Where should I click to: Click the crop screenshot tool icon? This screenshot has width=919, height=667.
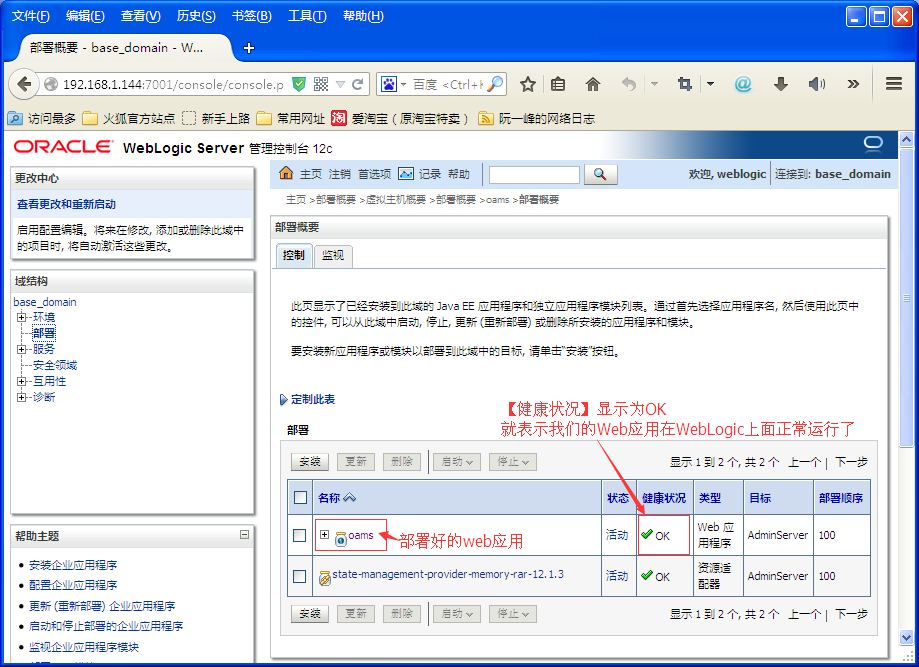tap(685, 84)
